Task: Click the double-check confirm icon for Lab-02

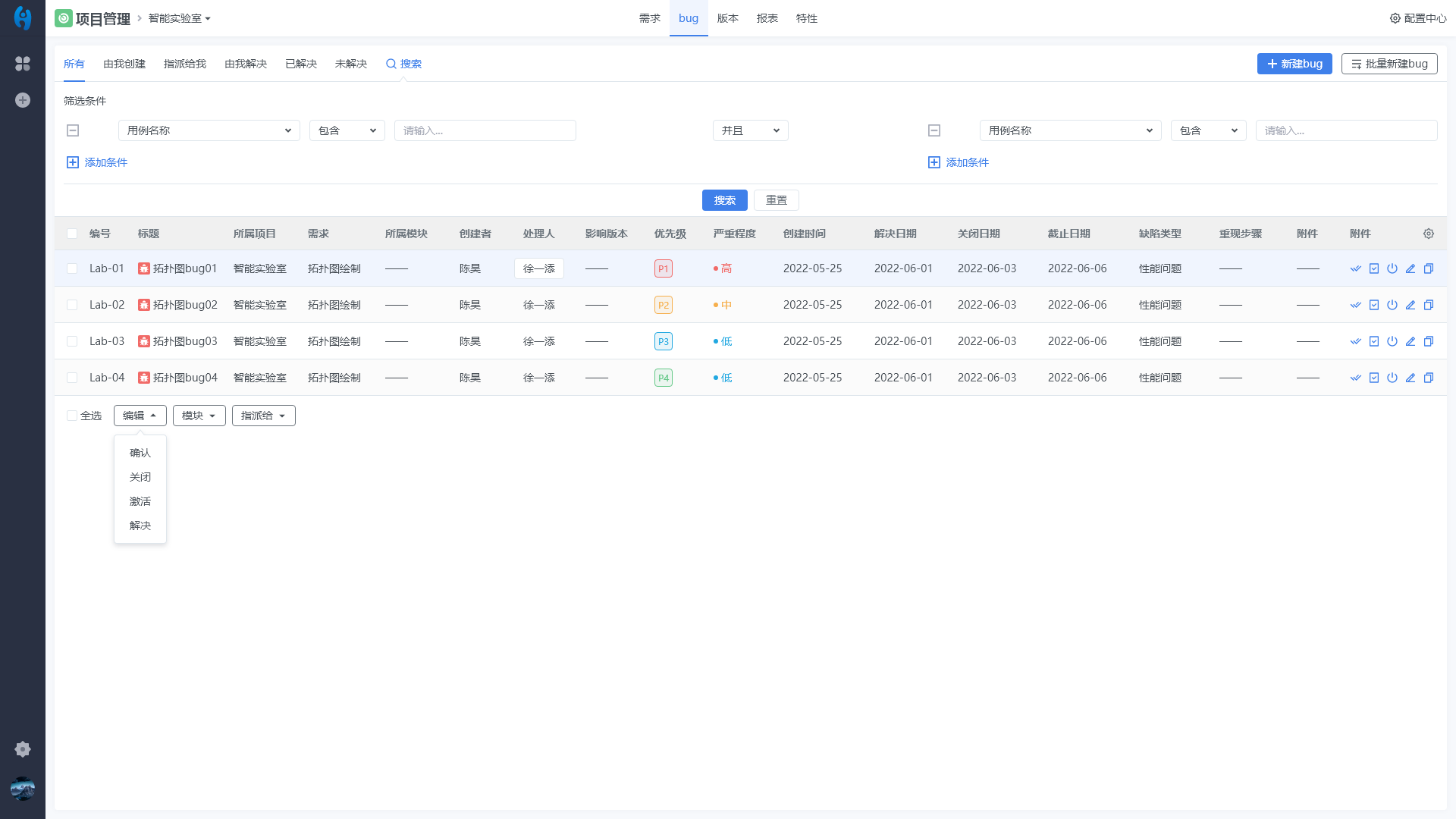Action: tap(1356, 305)
